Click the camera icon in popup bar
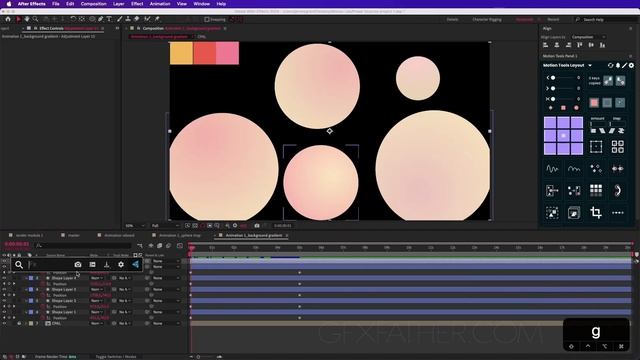 coord(78,264)
